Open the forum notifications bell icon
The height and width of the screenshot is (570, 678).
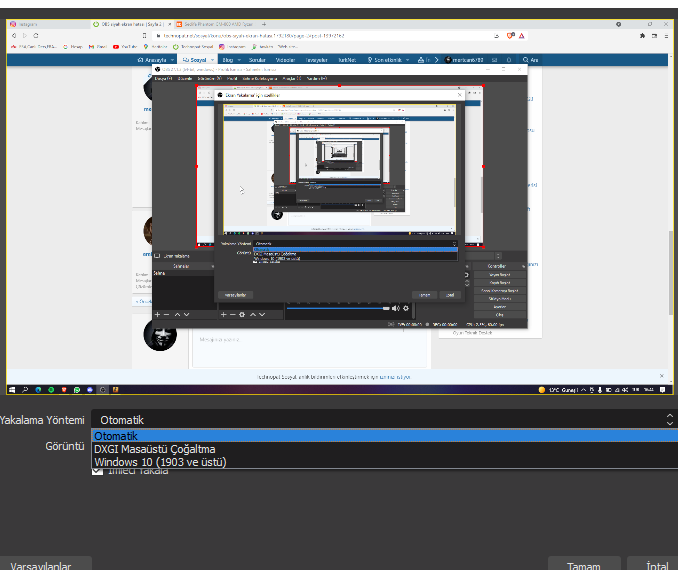tap(509, 60)
